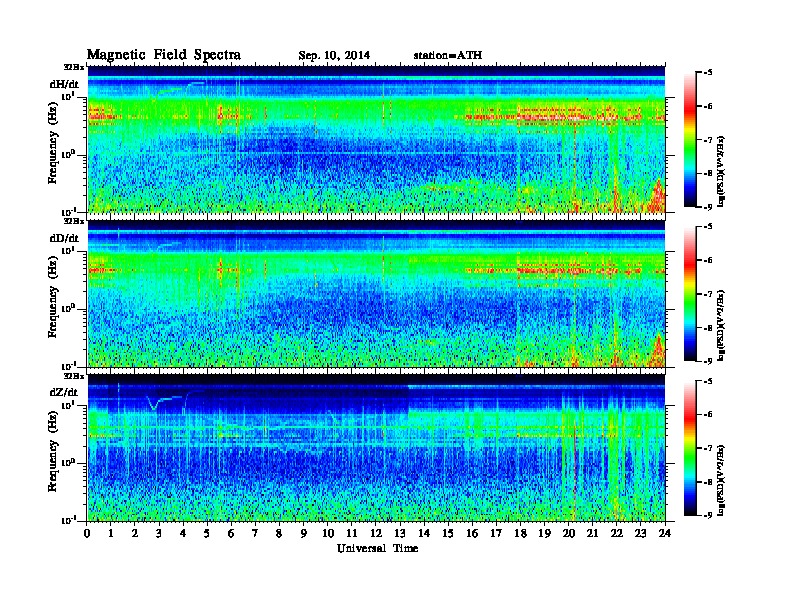
Task: Click hour tick label 9 on time axis
Action: pyautogui.click(x=304, y=534)
